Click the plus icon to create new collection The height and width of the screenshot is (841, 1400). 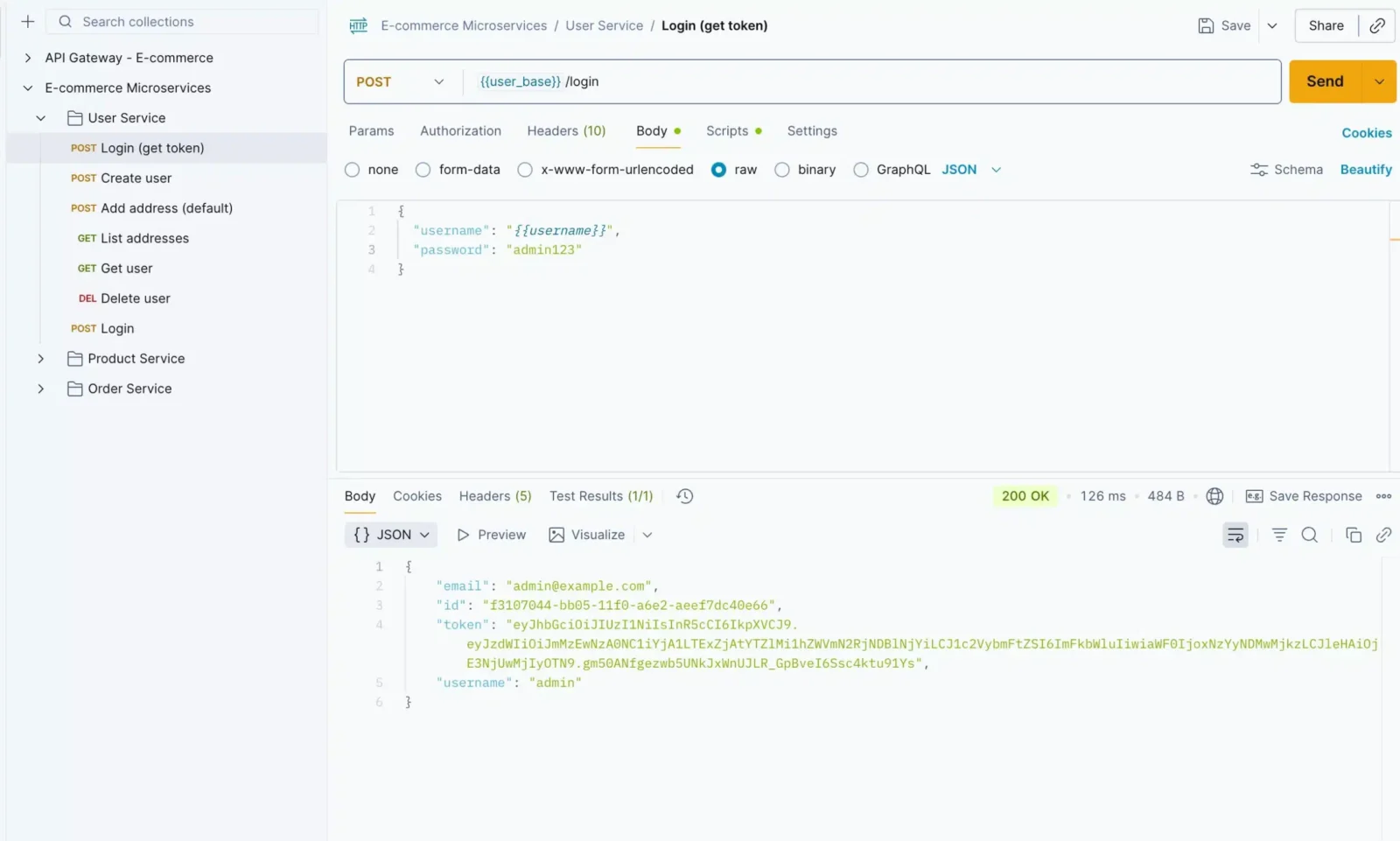point(28,22)
